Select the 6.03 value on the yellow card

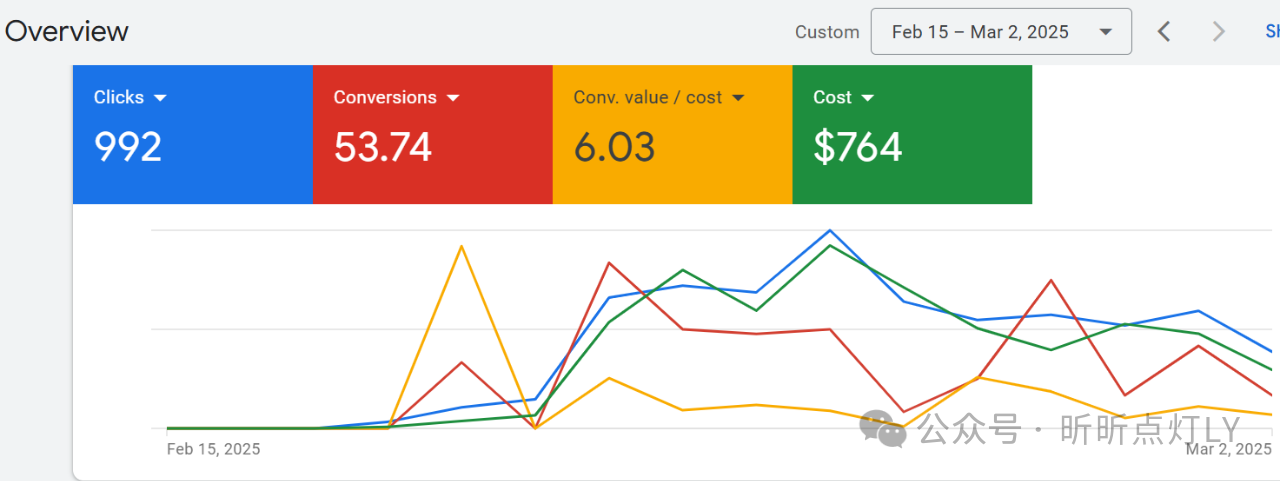click(x=614, y=147)
